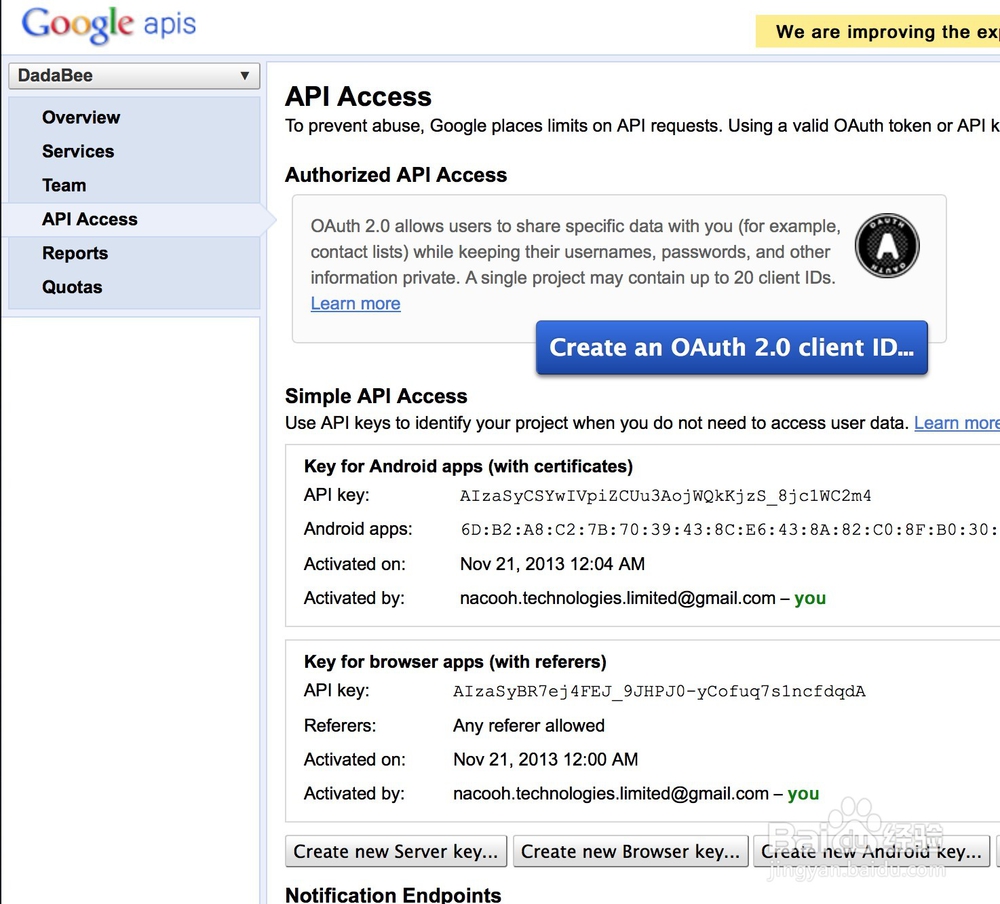Click 'Any referer allowed' text
Viewport: 1000px width, 904px height.
(529, 725)
